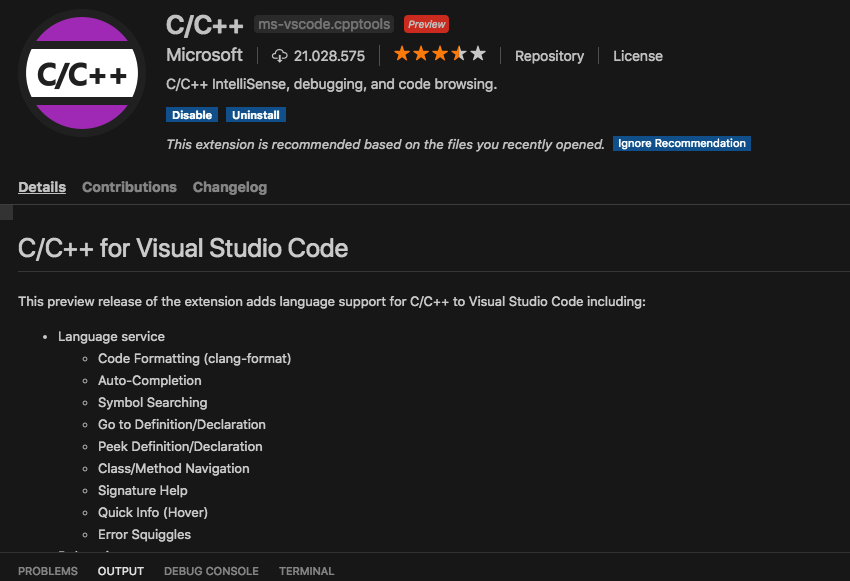Open the Repository link
Image resolution: width=850 pixels, height=581 pixels.
click(x=549, y=56)
